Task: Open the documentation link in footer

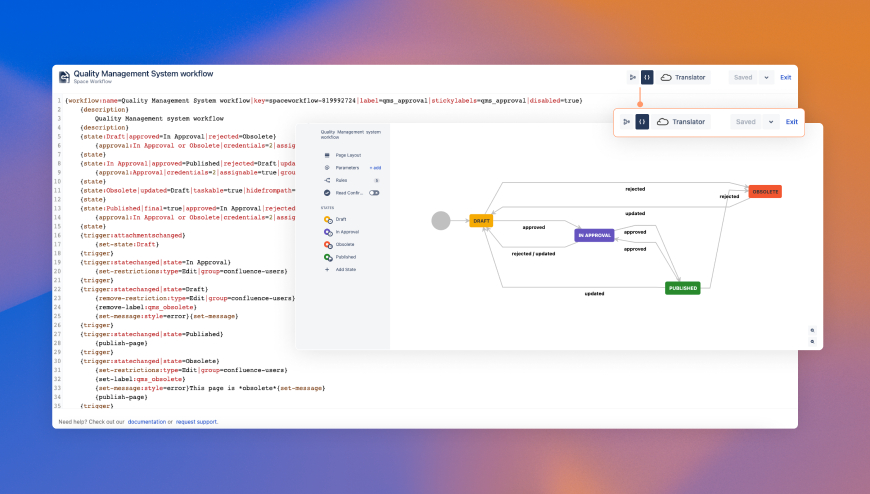Action: 146,422
